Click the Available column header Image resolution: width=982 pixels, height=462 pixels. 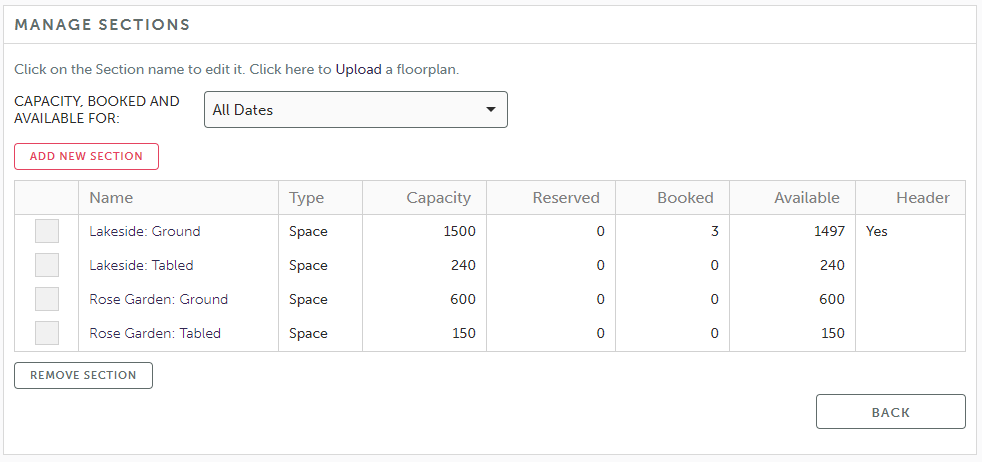click(x=806, y=198)
